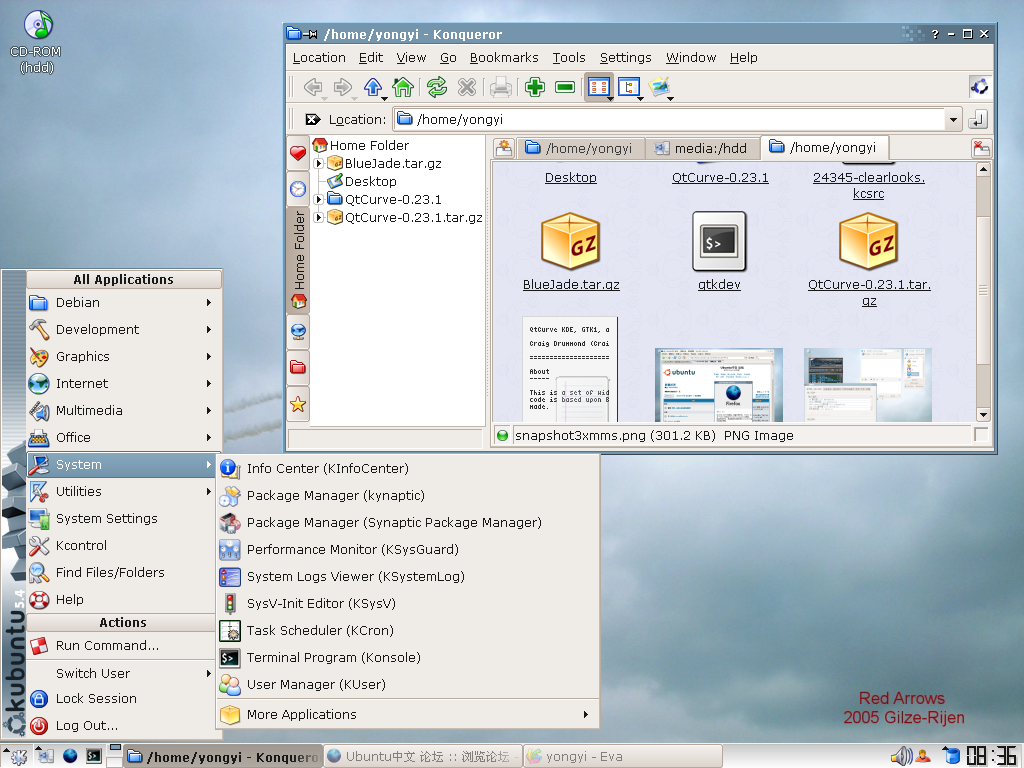
Task: Click the Location text field
Action: point(669,120)
